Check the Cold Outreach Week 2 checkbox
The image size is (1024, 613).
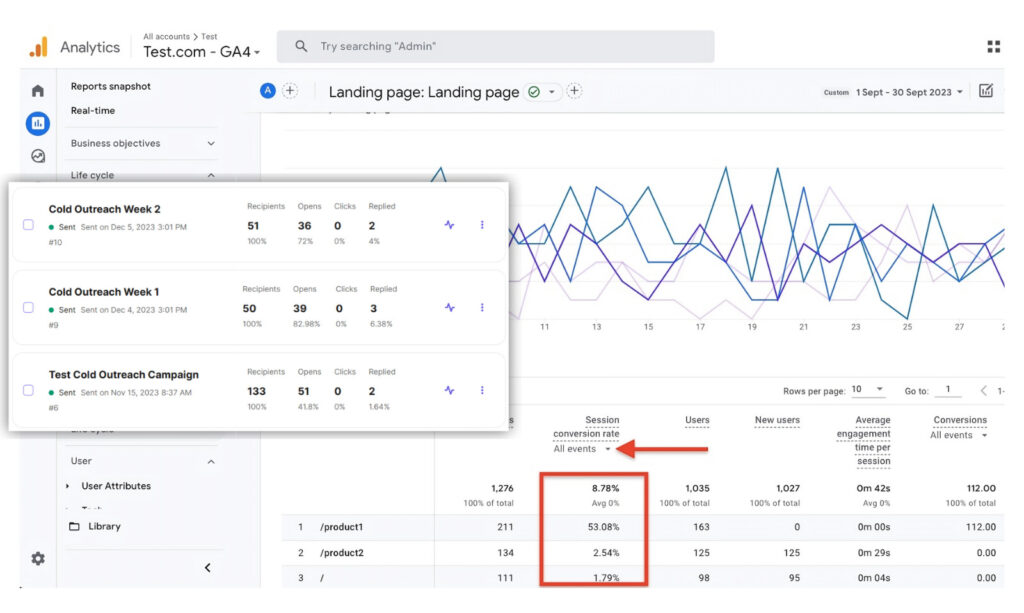(28, 225)
